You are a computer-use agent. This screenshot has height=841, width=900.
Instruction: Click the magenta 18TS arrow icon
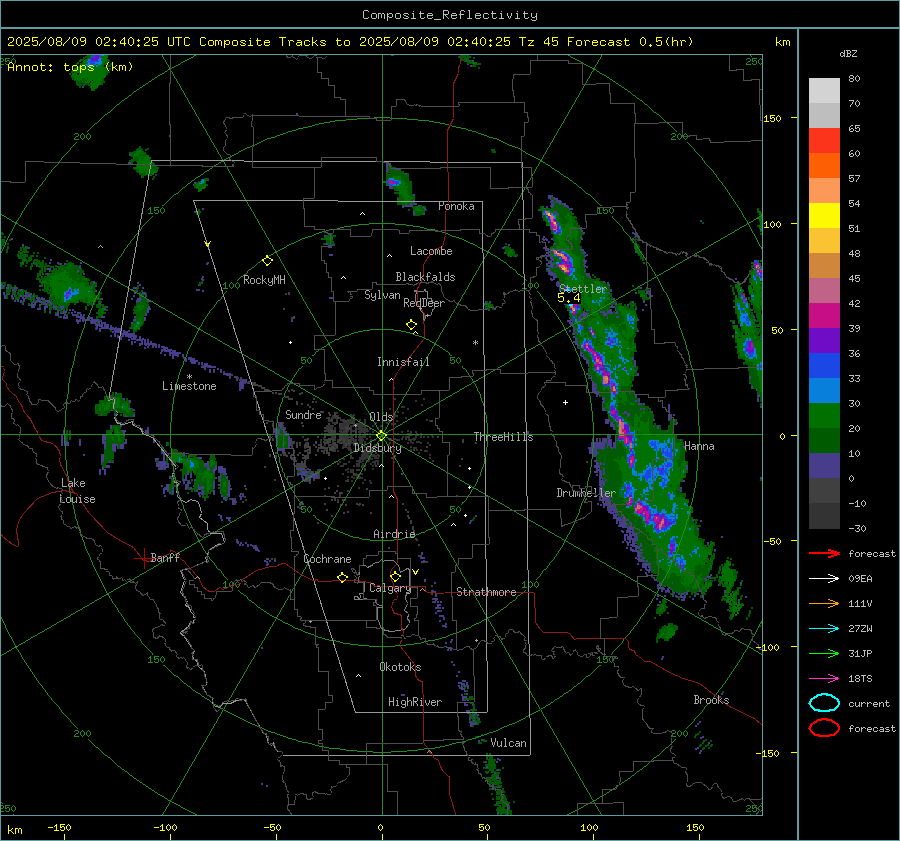[x=824, y=679]
